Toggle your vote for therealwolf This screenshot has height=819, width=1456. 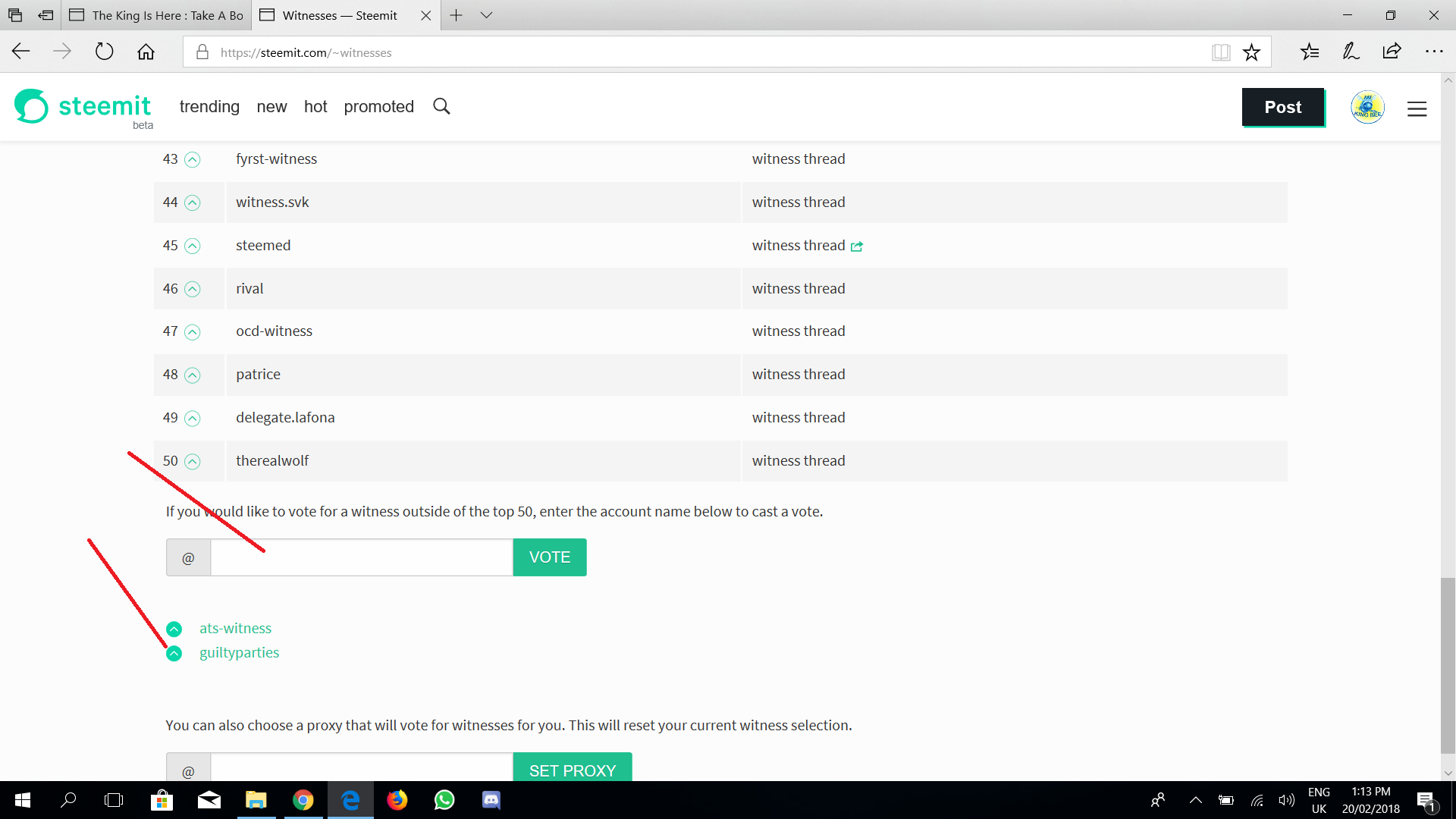192,461
